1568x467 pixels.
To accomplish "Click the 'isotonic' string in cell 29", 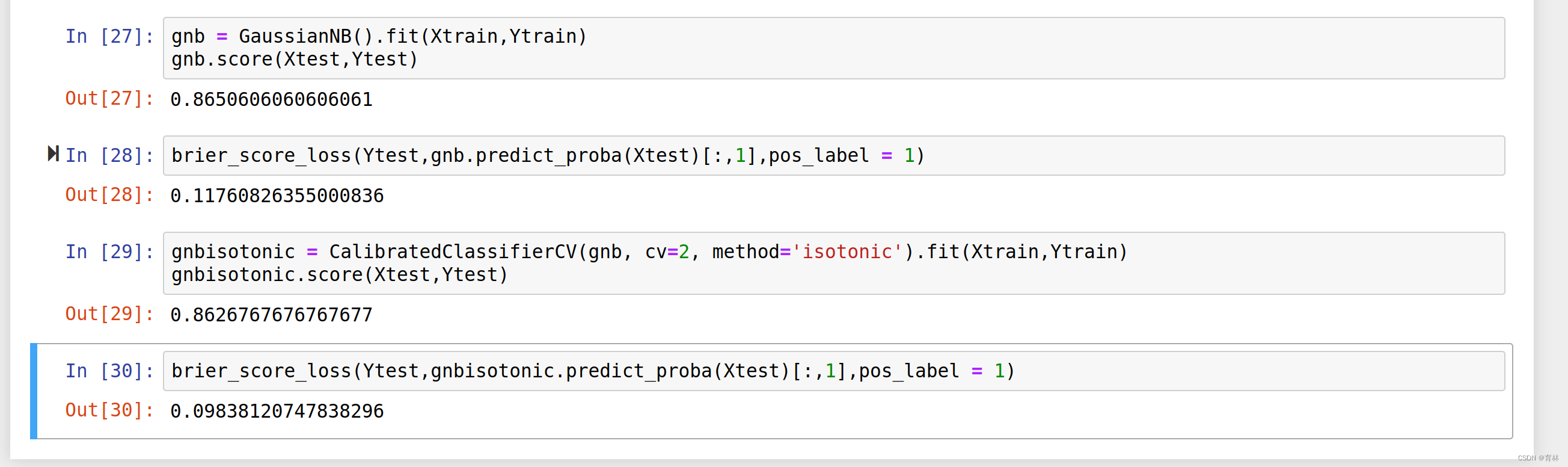I will [847, 252].
